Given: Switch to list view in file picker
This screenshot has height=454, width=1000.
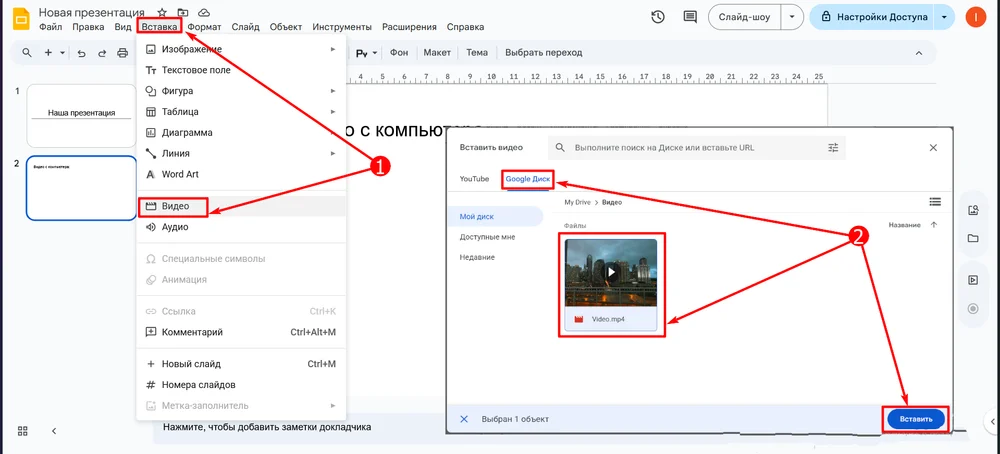Looking at the screenshot, I should (x=935, y=201).
